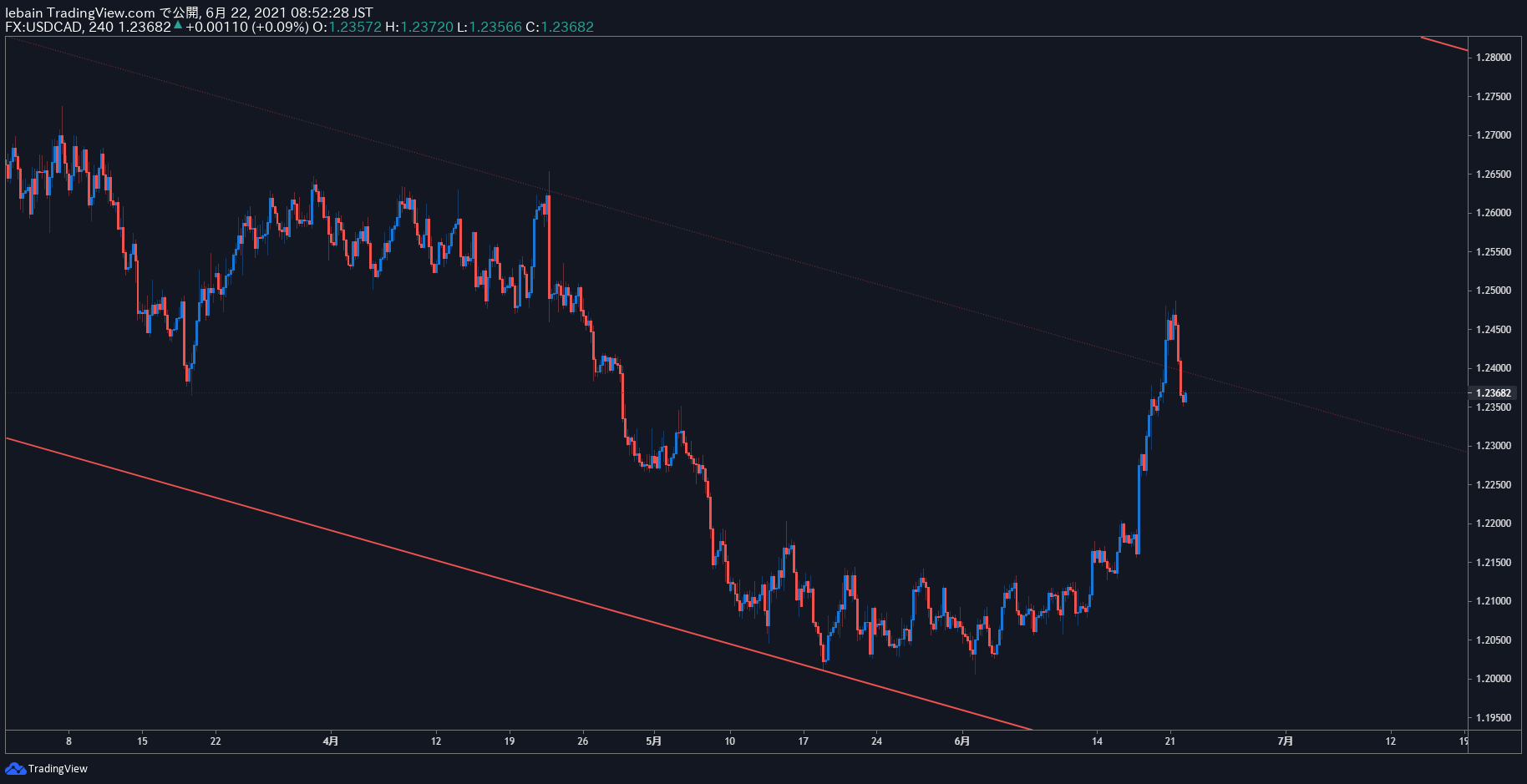Screen dimensions: 1527x784
Task: Click the close value C:1.23682
Action: (560, 27)
